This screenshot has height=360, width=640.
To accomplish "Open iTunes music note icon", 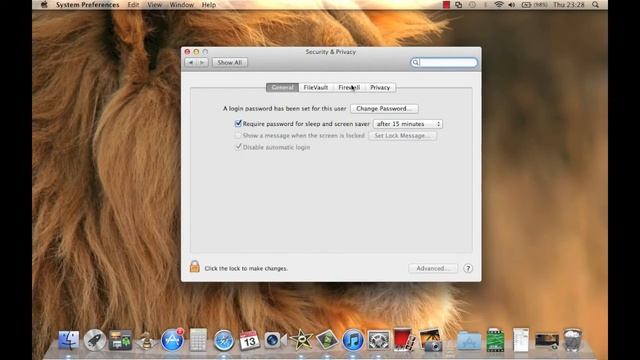I will pyautogui.click(x=353, y=340).
